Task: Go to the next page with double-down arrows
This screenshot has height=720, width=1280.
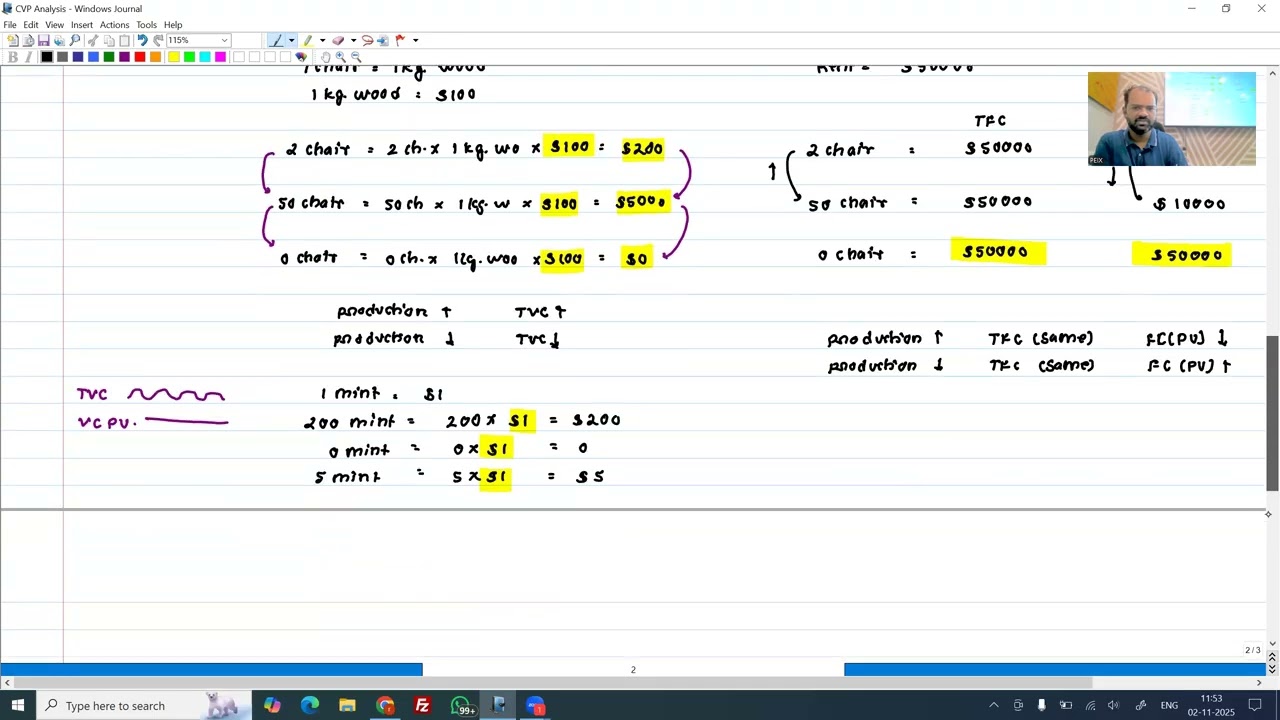Action: [1272, 668]
